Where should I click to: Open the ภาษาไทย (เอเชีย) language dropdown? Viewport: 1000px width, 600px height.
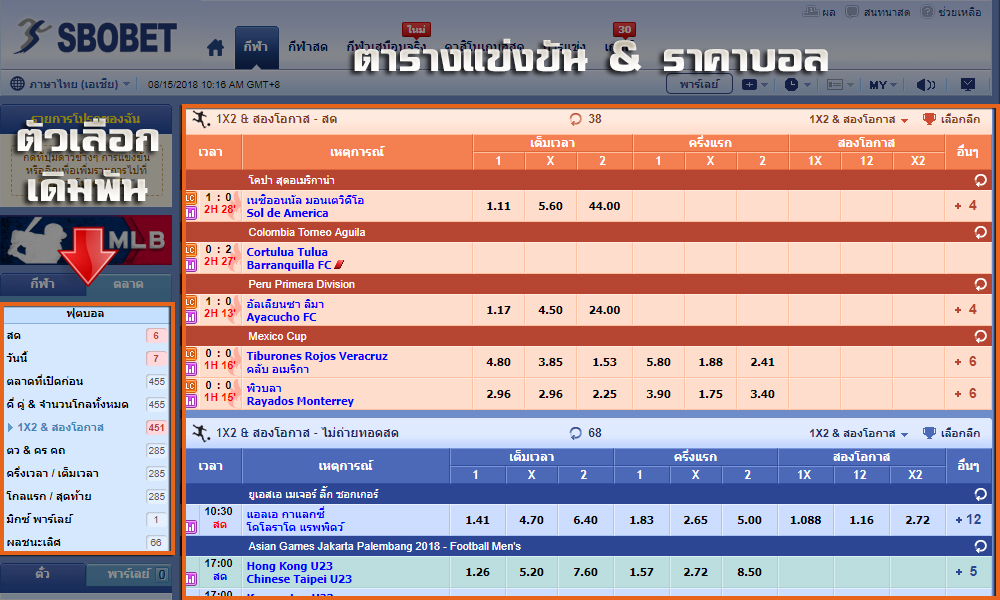click(x=80, y=84)
